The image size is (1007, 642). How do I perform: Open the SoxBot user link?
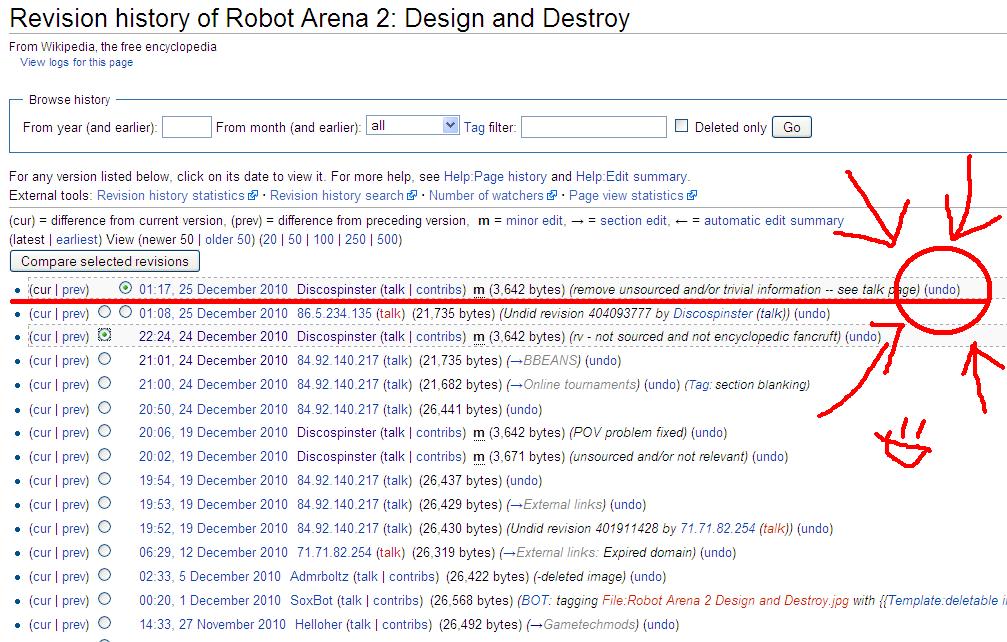[x=311, y=600]
